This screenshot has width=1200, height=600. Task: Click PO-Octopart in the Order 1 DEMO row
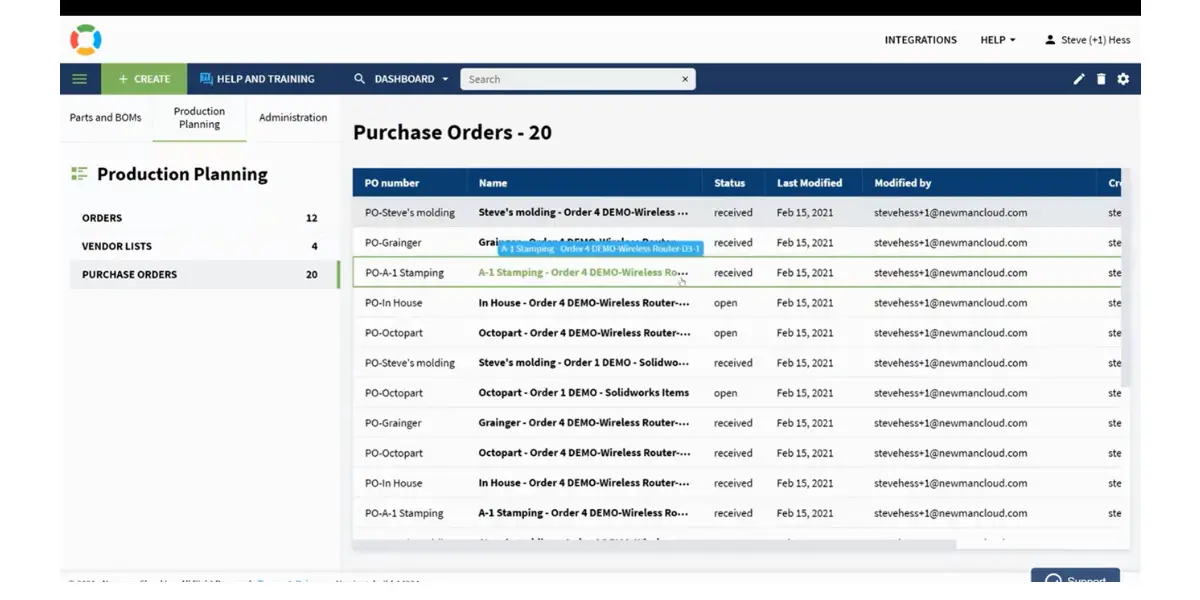click(x=393, y=393)
